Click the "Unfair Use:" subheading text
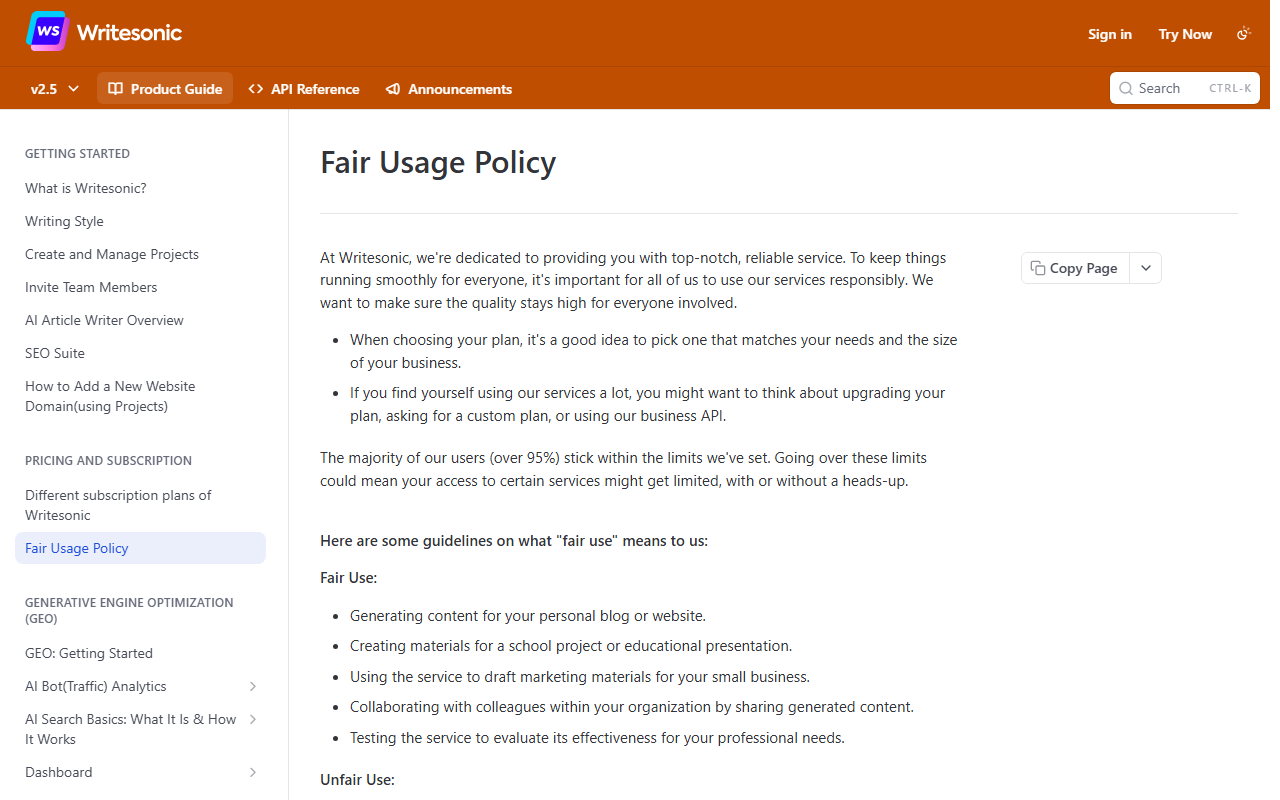 pos(357,779)
